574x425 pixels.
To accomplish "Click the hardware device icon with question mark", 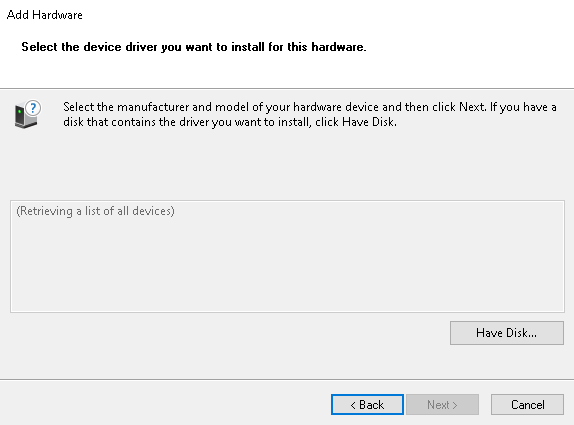I will [x=28, y=114].
